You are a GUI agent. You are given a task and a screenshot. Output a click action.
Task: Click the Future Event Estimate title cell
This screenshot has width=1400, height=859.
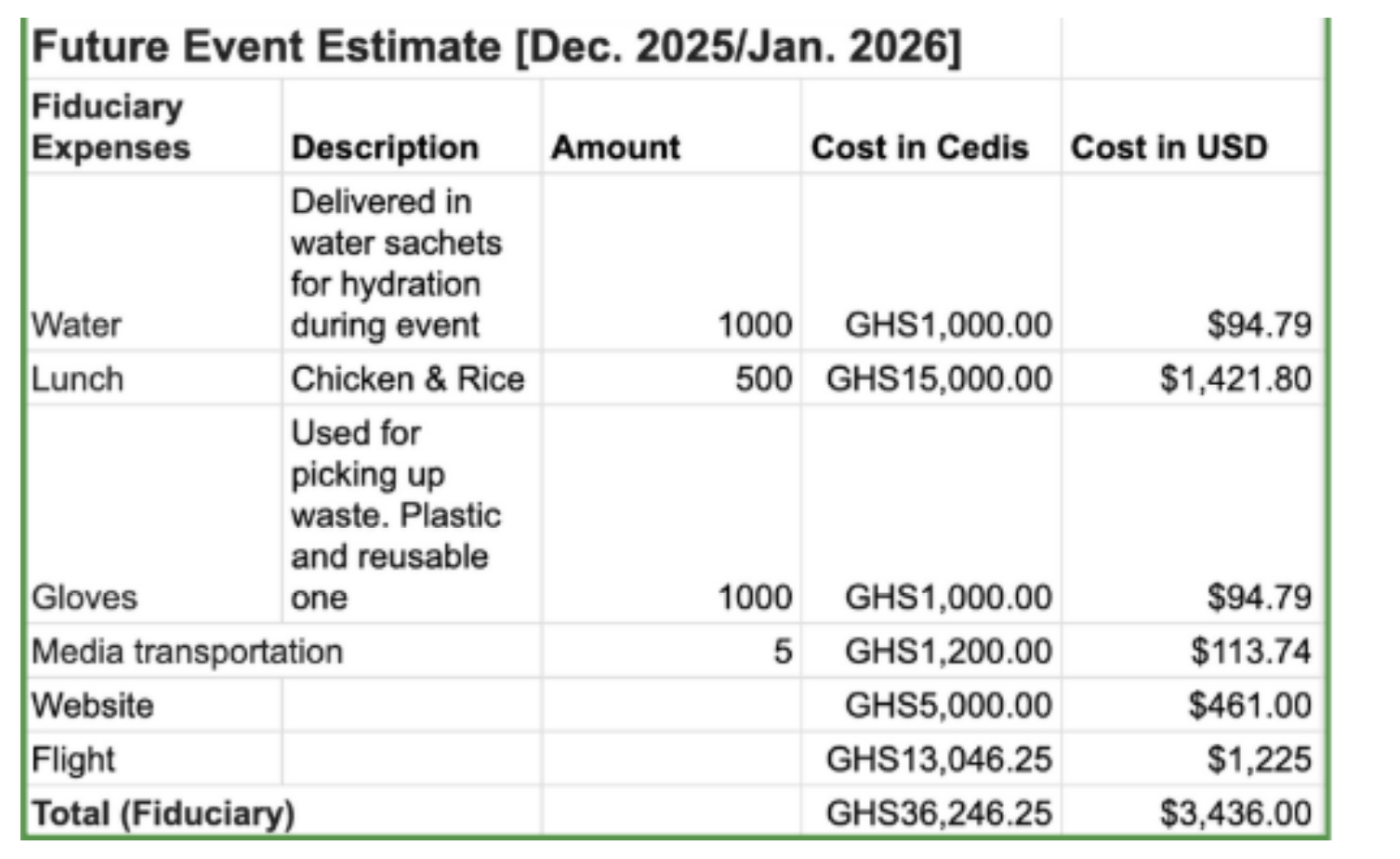click(495, 47)
